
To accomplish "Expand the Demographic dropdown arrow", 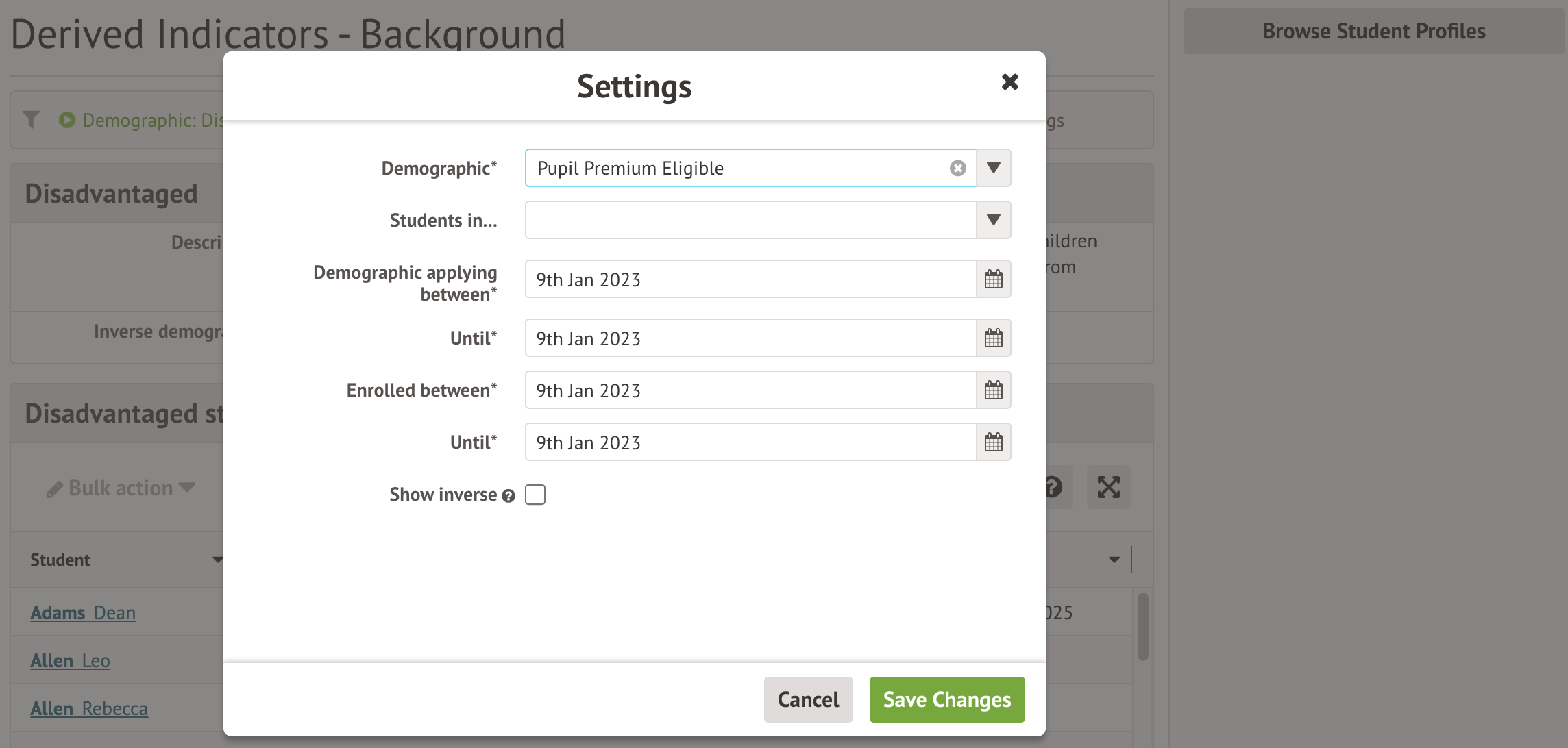I will [x=993, y=169].
